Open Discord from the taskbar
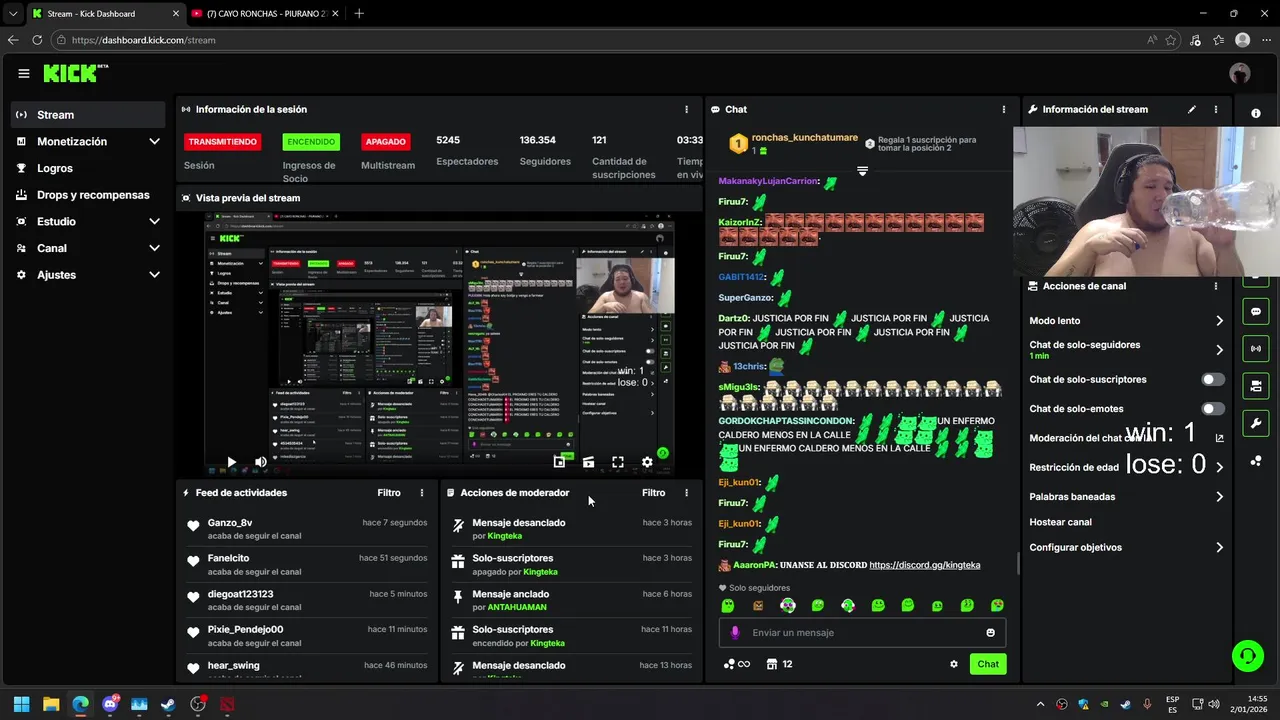This screenshot has height=720, width=1280. (110, 705)
